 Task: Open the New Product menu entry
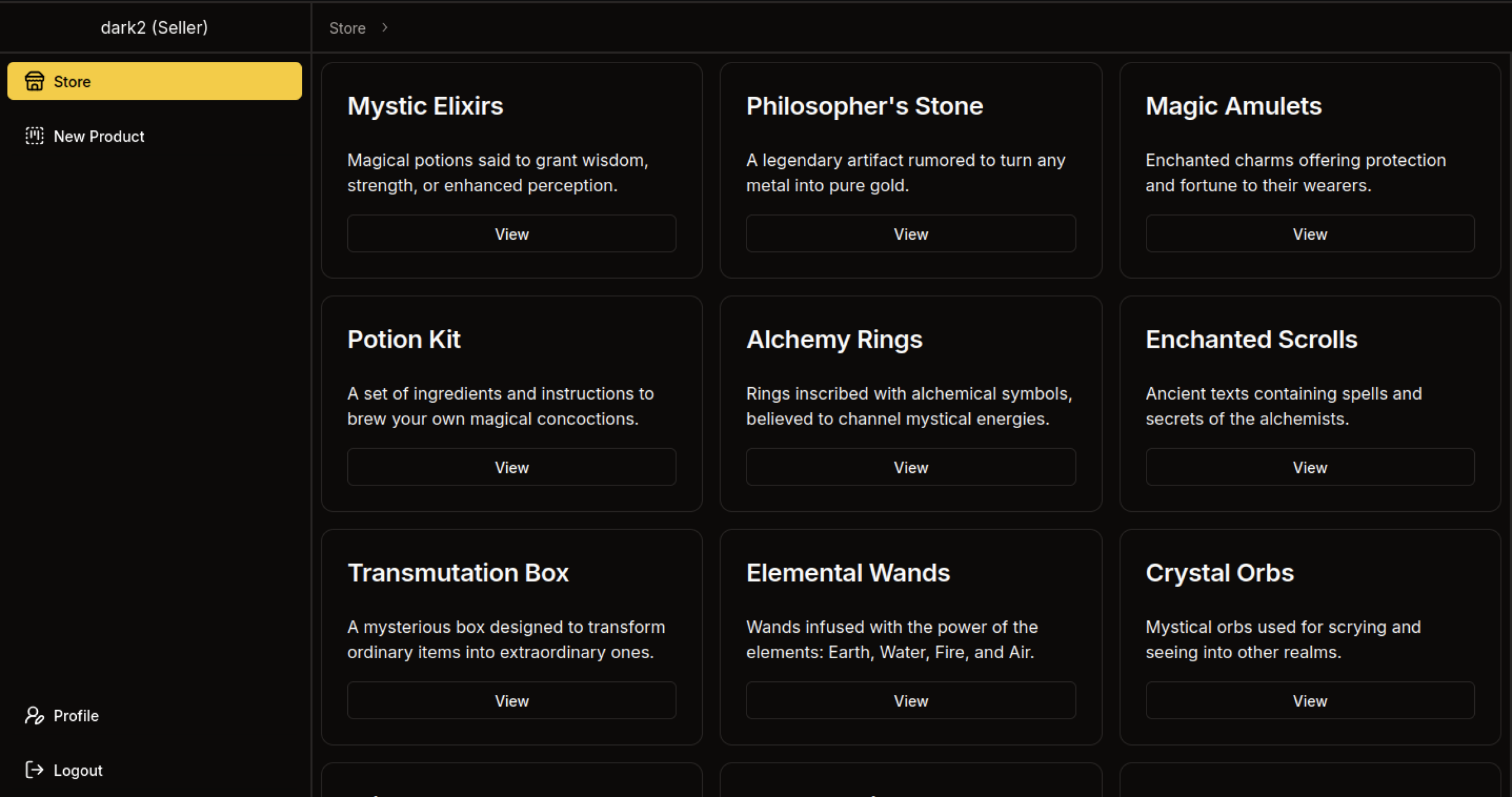click(99, 136)
